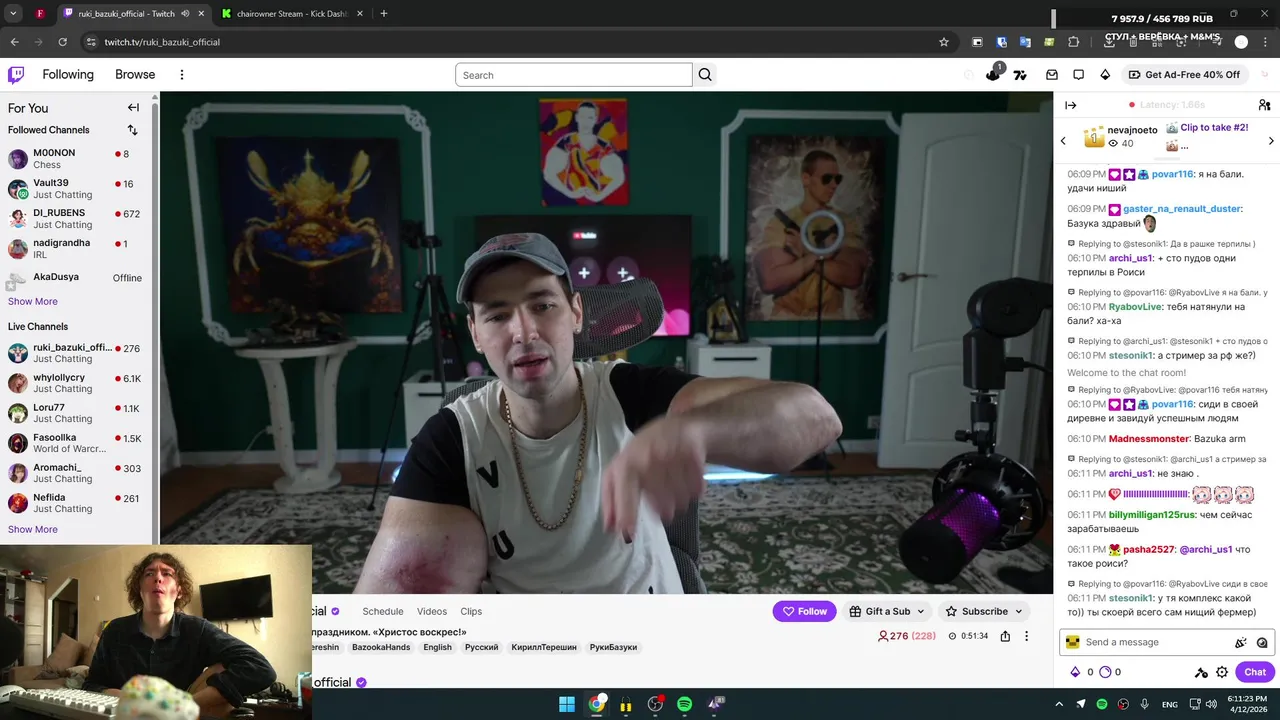Open Fasoolka World of Warcraft channel
Image resolution: width=1280 pixels, height=720 pixels.
(76, 443)
